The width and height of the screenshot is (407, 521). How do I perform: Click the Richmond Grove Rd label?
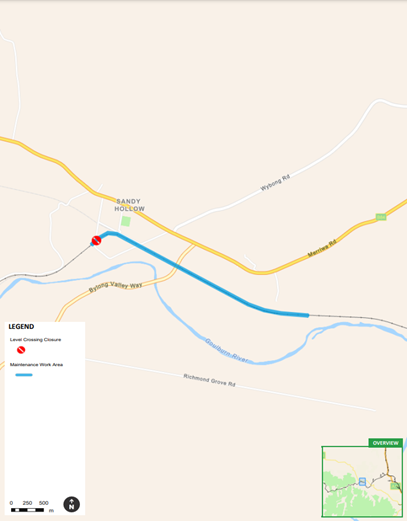(209, 380)
